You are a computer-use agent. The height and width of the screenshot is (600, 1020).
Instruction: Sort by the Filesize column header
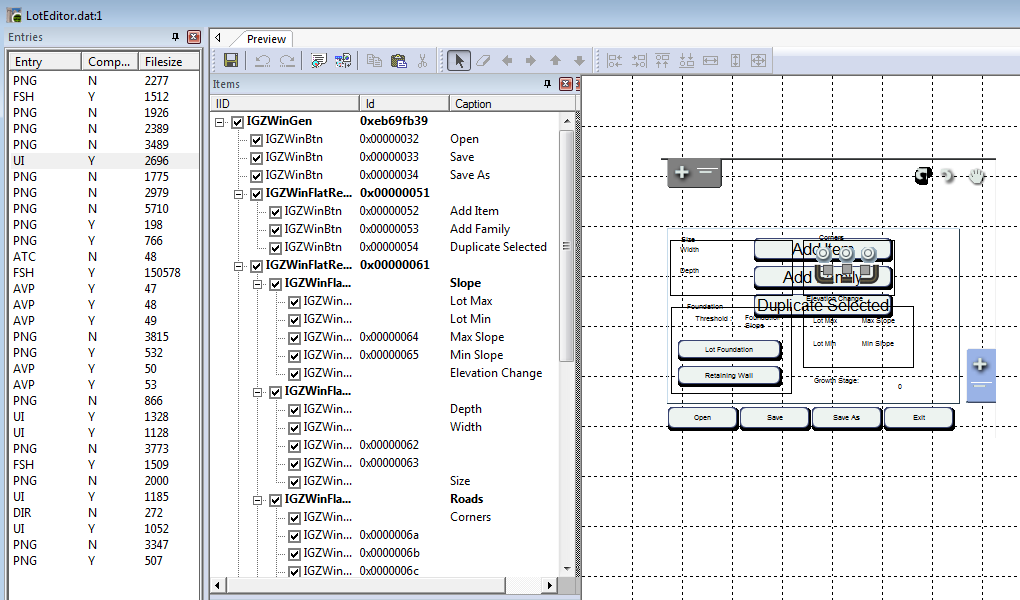click(168, 62)
